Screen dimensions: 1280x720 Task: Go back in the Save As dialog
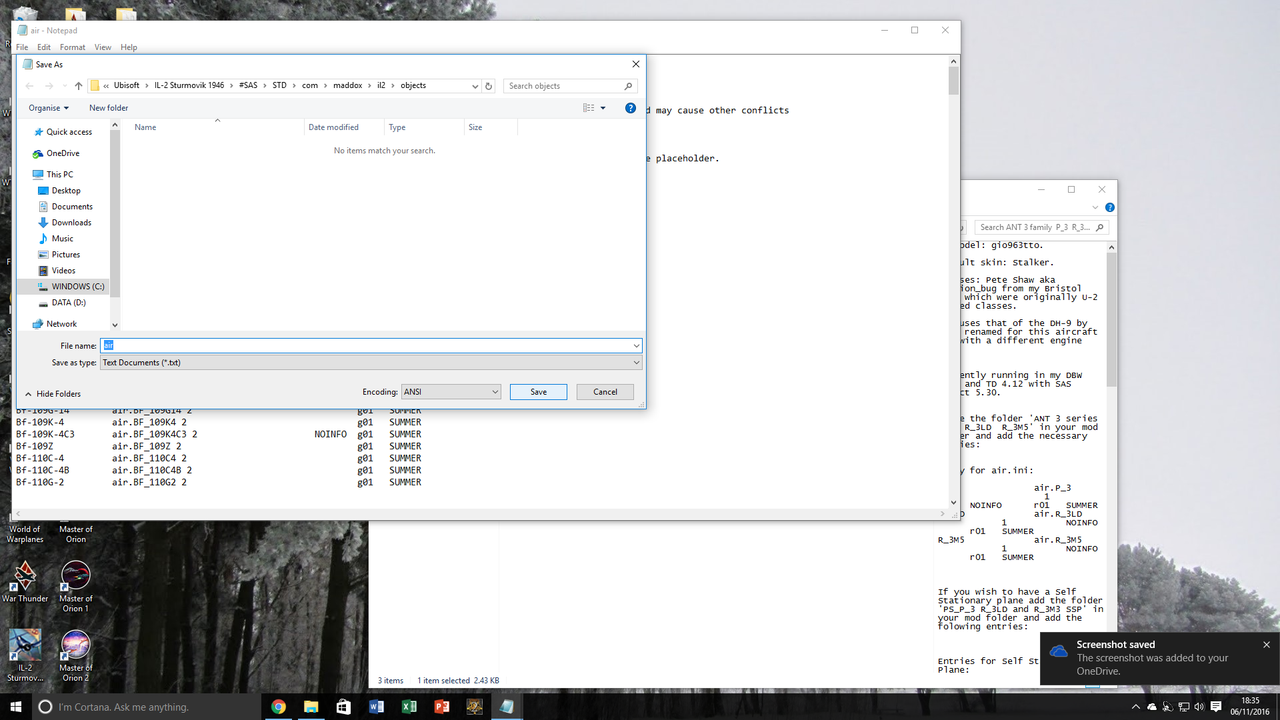pos(30,86)
